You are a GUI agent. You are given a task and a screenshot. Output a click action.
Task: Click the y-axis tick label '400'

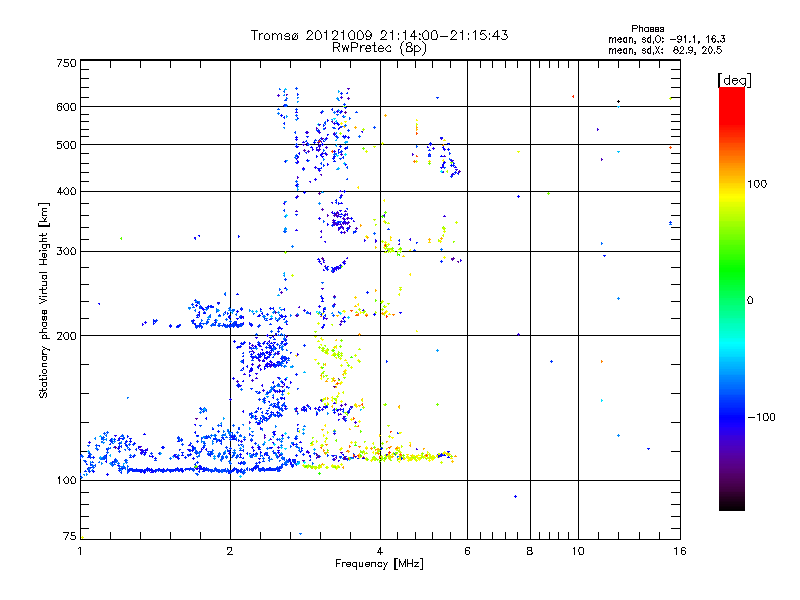click(x=66, y=191)
